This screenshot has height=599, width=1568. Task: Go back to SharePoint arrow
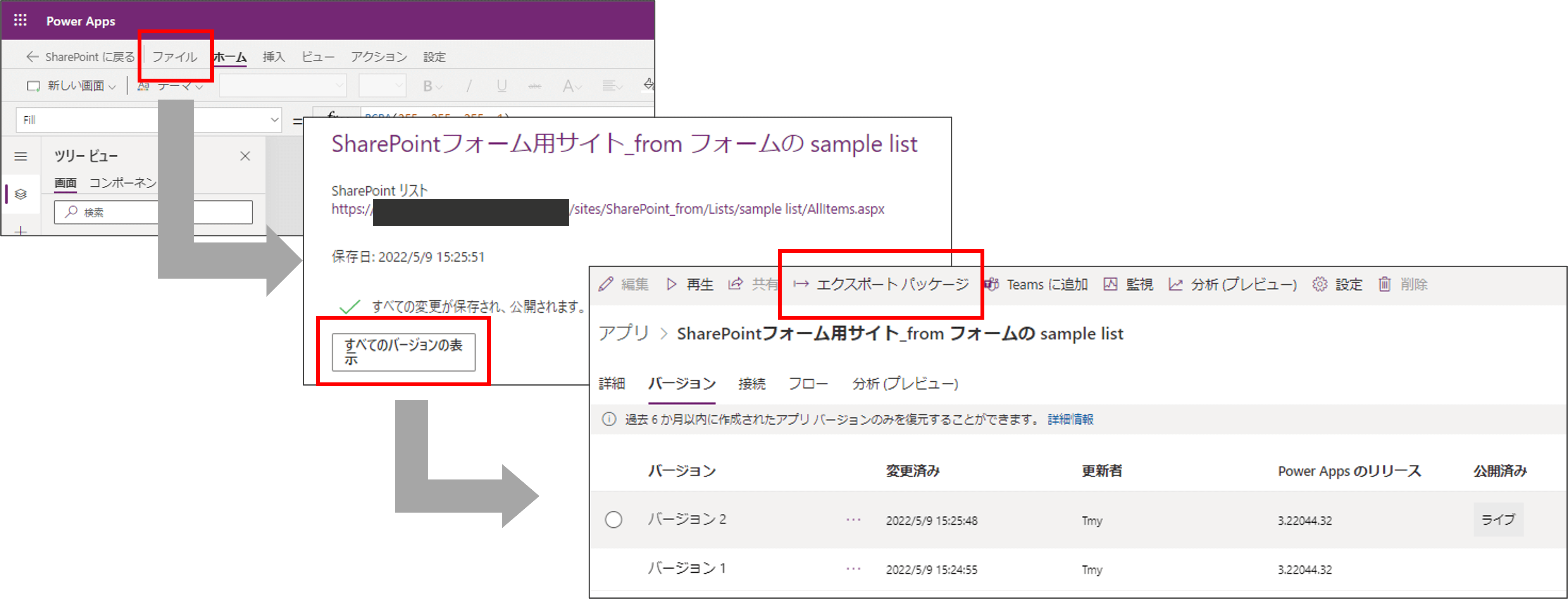[32, 57]
